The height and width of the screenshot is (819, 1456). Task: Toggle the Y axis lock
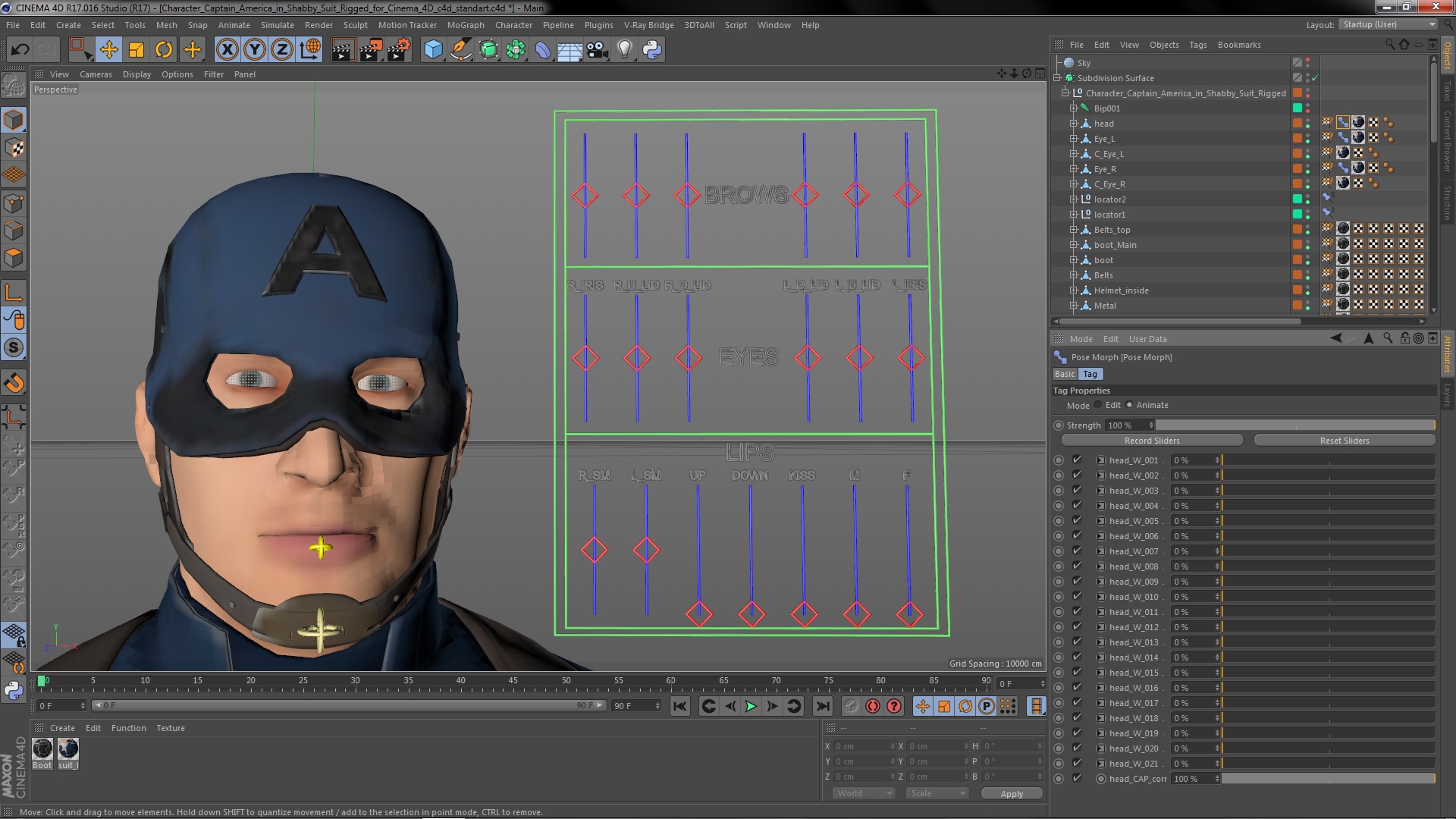coord(255,50)
